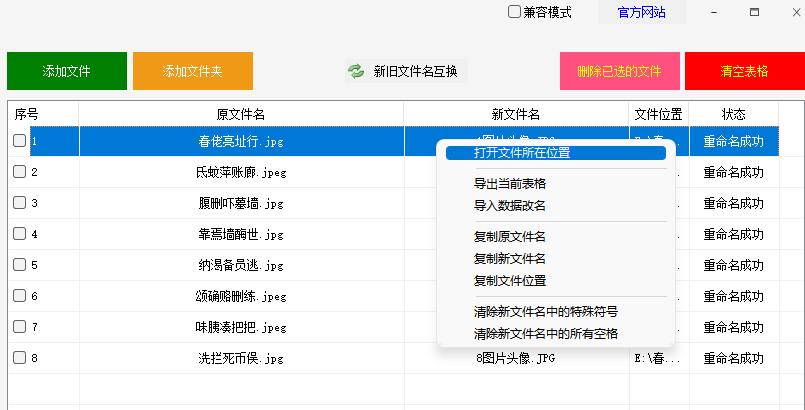Tick the checkbox for row 5

coord(20,265)
